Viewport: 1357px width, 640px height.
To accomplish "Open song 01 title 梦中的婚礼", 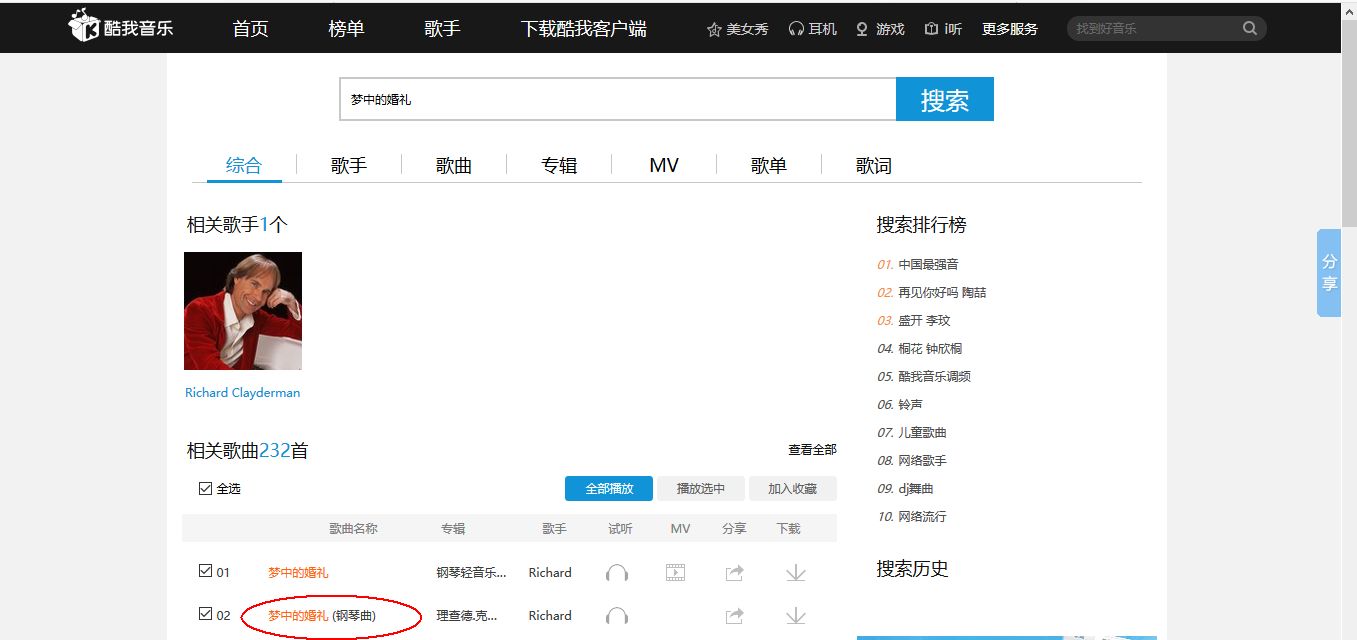I will click(x=298, y=573).
